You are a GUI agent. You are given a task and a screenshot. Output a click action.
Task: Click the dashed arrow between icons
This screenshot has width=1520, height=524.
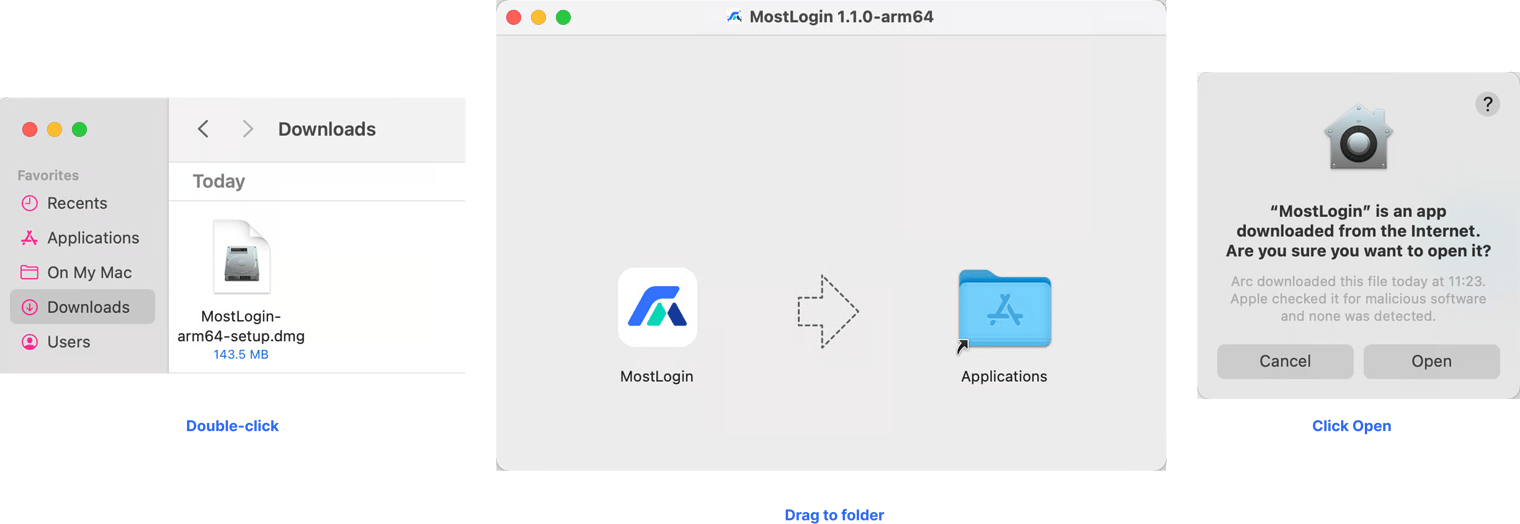click(828, 311)
